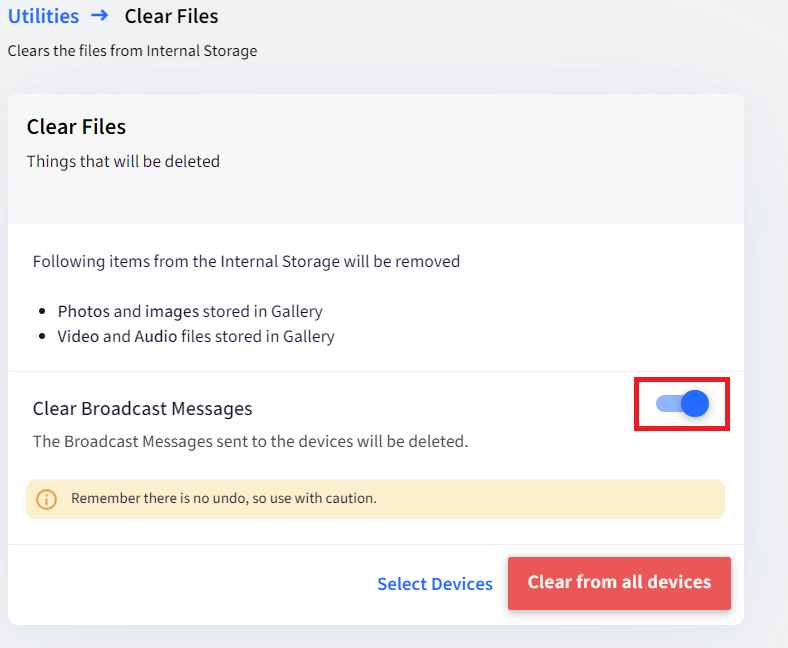The height and width of the screenshot is (648, 788).
Task: Click the Clear Files breadcrumb title
Action: pyautogui.click(x=171, y=16)
